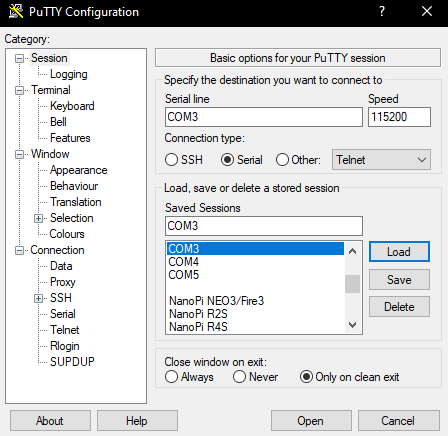Select COM4 in saved sessions list
The image size is (448, 436).
click(255, 262)
